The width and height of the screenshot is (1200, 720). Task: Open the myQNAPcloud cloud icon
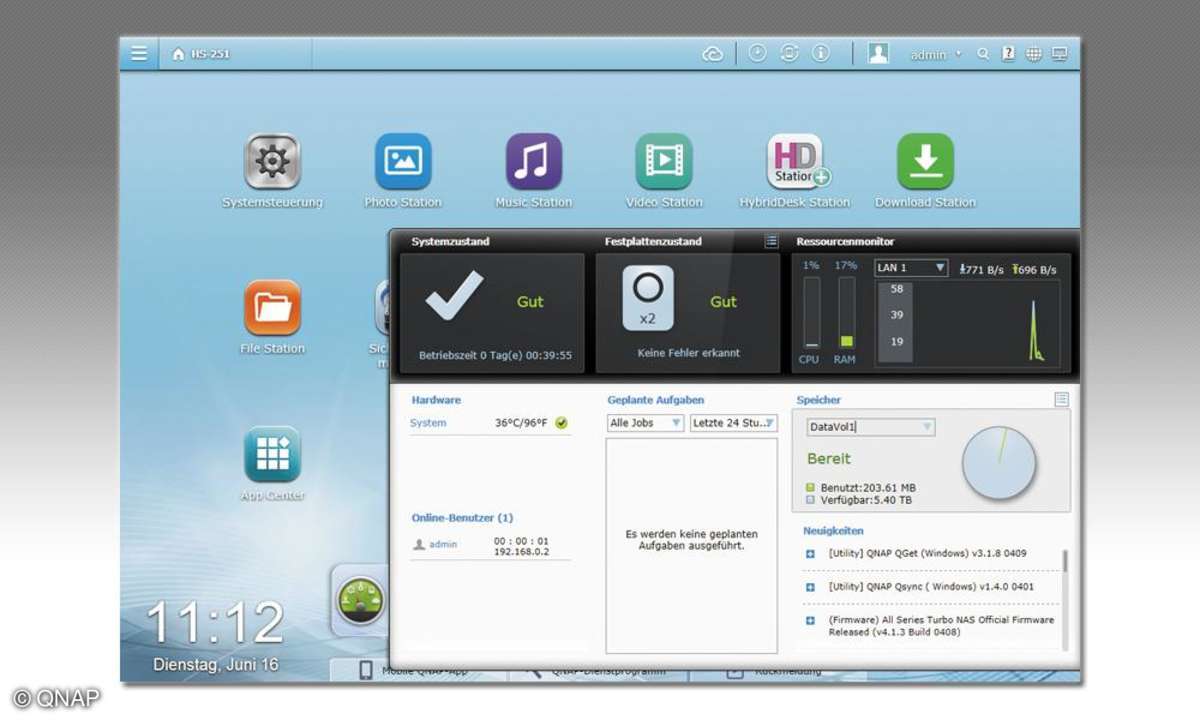tap(713, 54)
